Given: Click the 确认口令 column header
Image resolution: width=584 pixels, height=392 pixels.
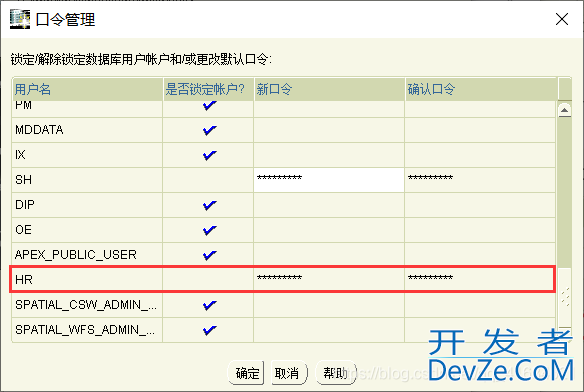Looking at the screenshot, I should point(481,89).
